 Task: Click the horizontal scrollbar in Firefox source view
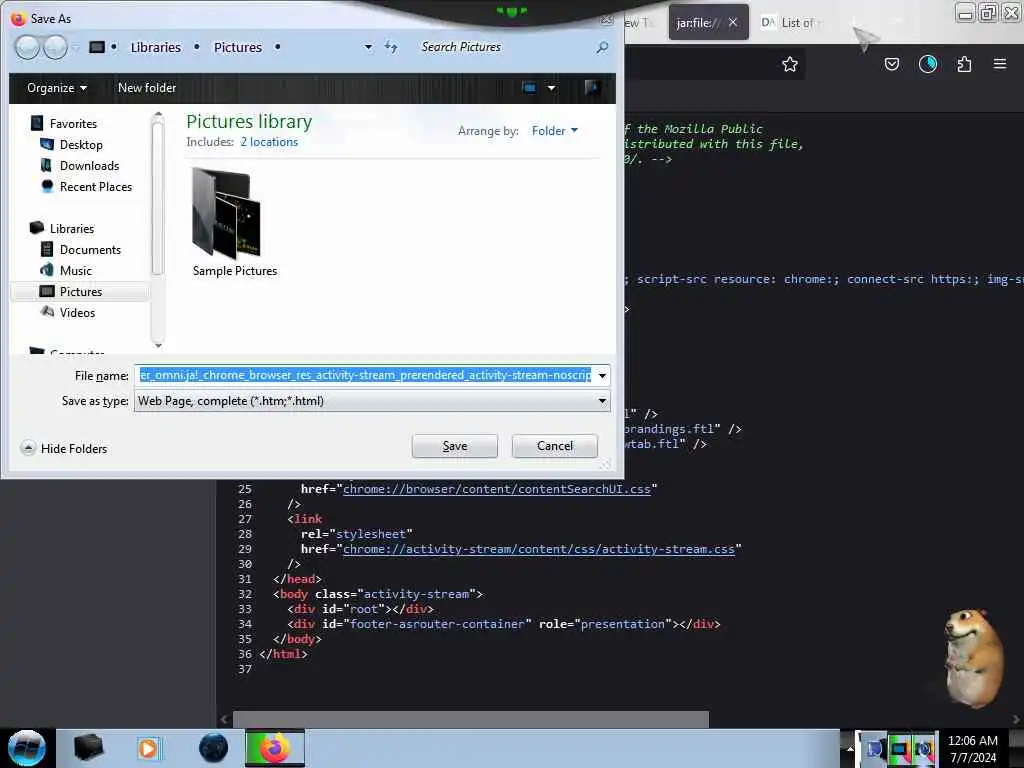point(470,719)
